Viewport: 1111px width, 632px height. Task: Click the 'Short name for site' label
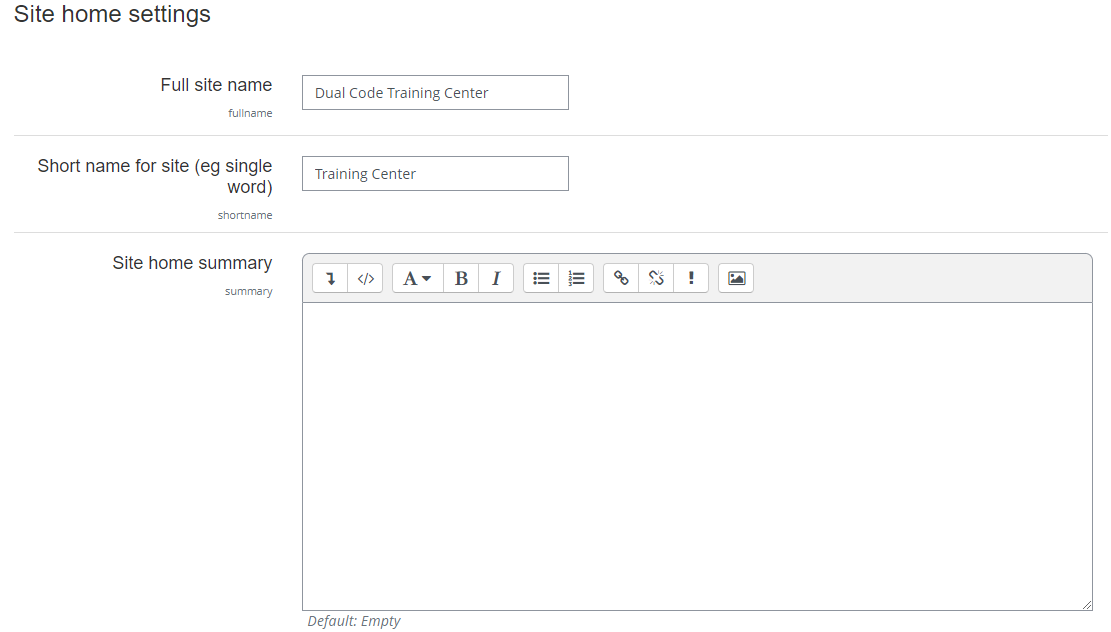point(155,176)
